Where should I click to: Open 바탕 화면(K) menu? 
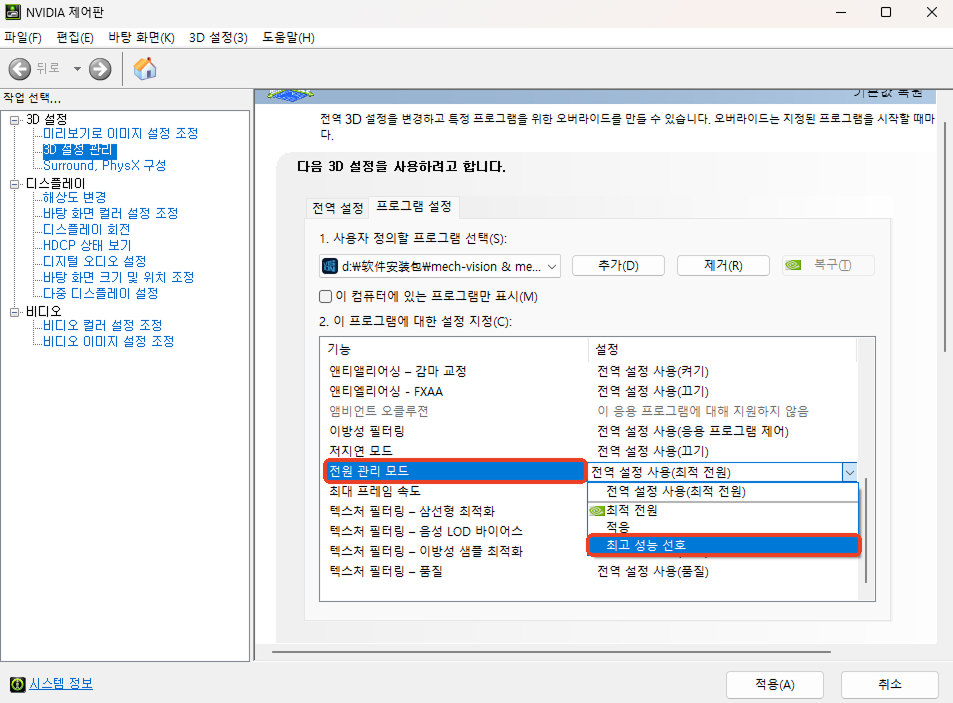(x=141, y=38)
